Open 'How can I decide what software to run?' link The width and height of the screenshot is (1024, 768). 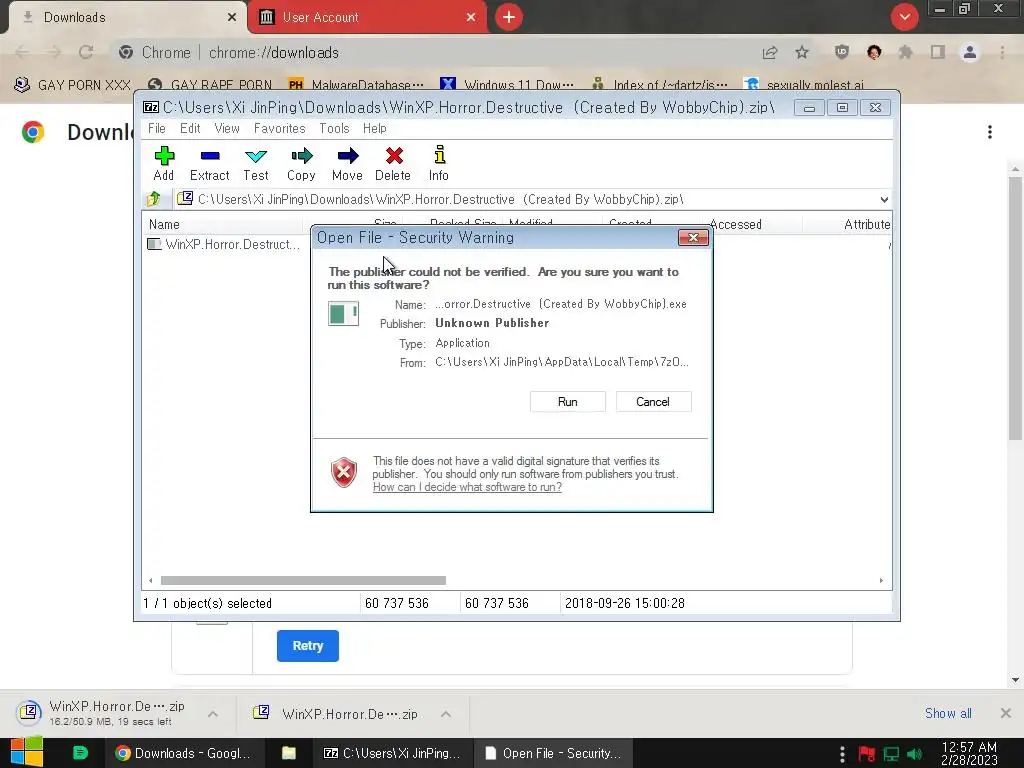[467, 487]
